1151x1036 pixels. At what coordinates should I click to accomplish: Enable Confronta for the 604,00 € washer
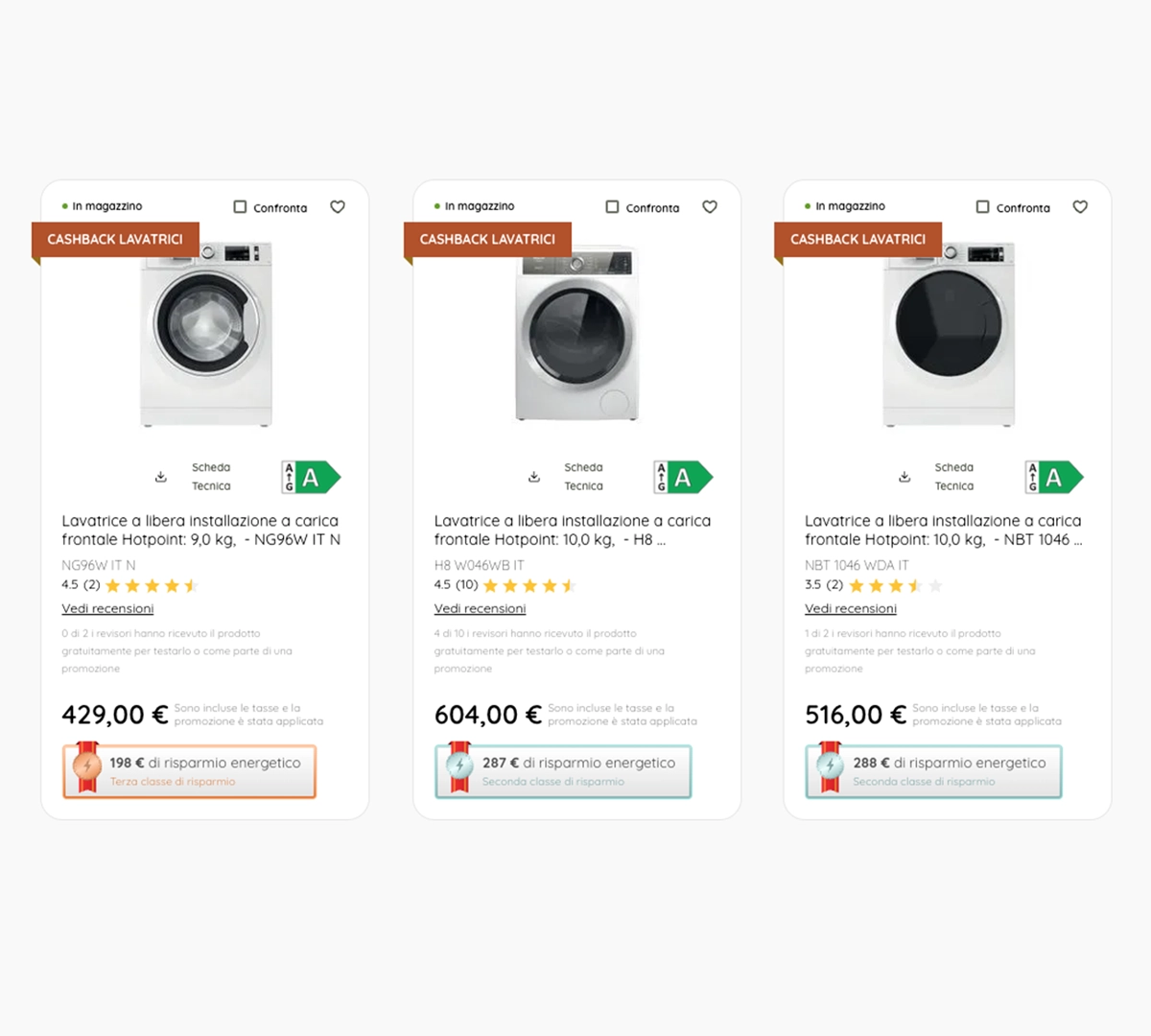click(613, 207)
